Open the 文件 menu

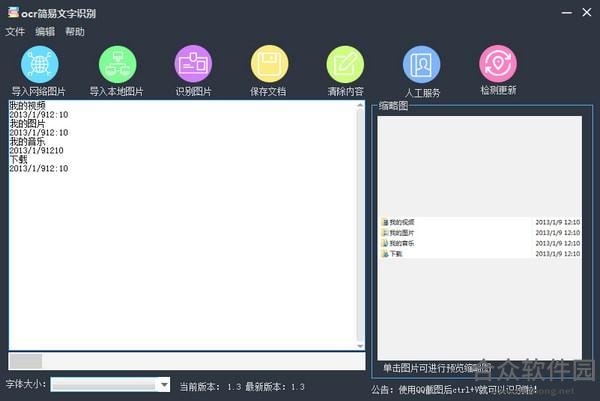[x=15, y=31]
